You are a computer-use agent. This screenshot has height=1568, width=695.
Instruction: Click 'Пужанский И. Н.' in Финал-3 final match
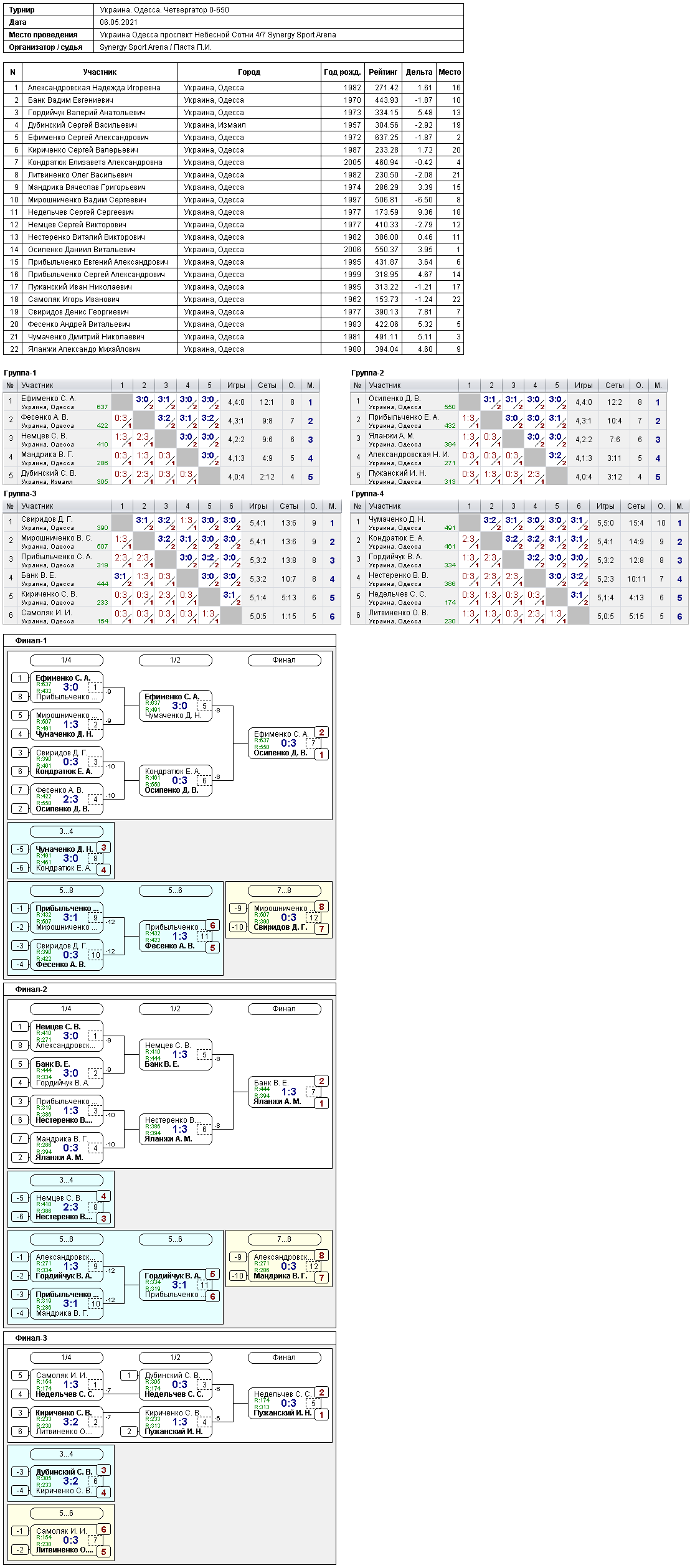click(x=283, y=1413)
